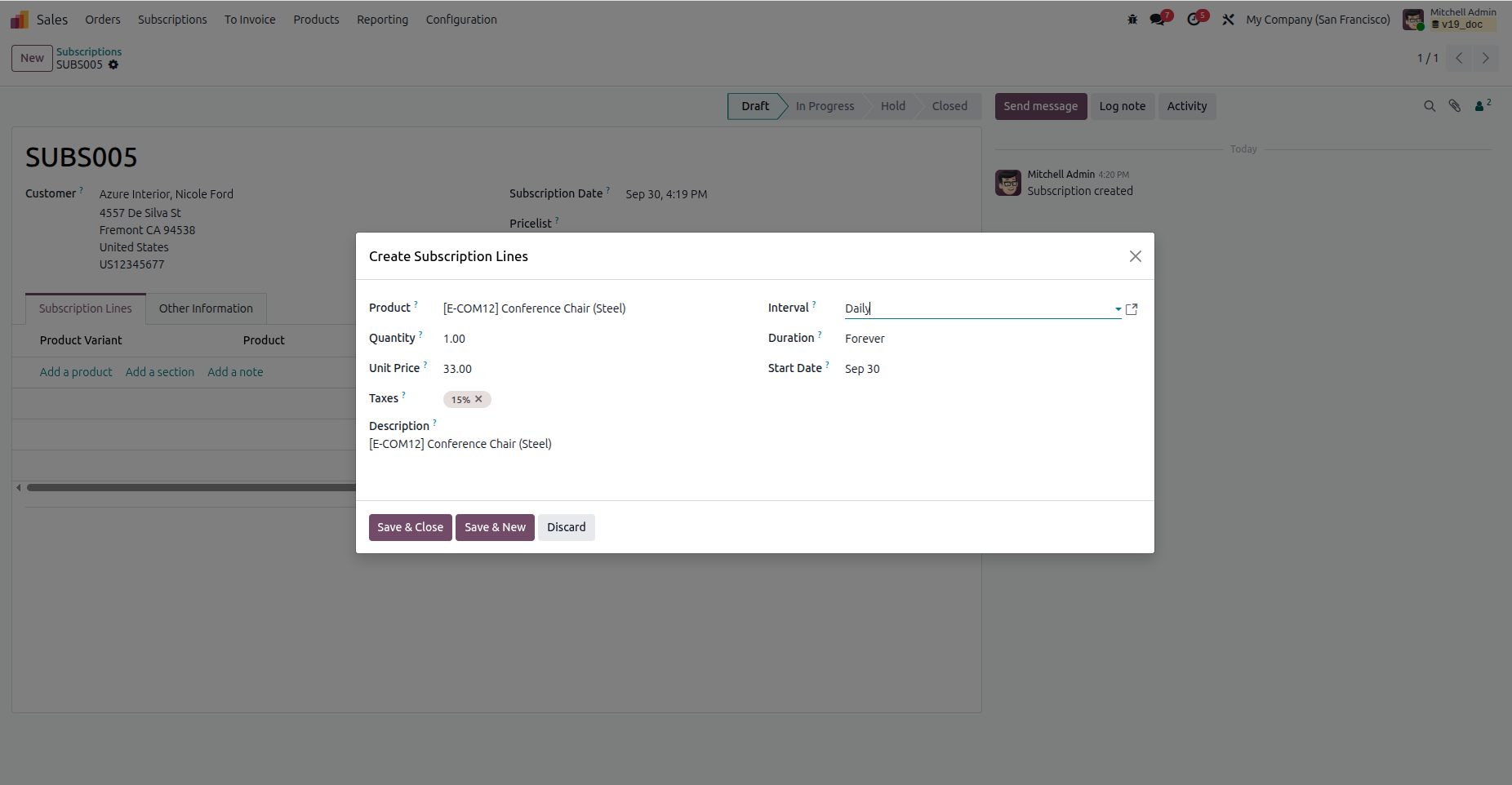Go to next record arrow
This screenshot has height=785, width=1512.
(1486, 58)
